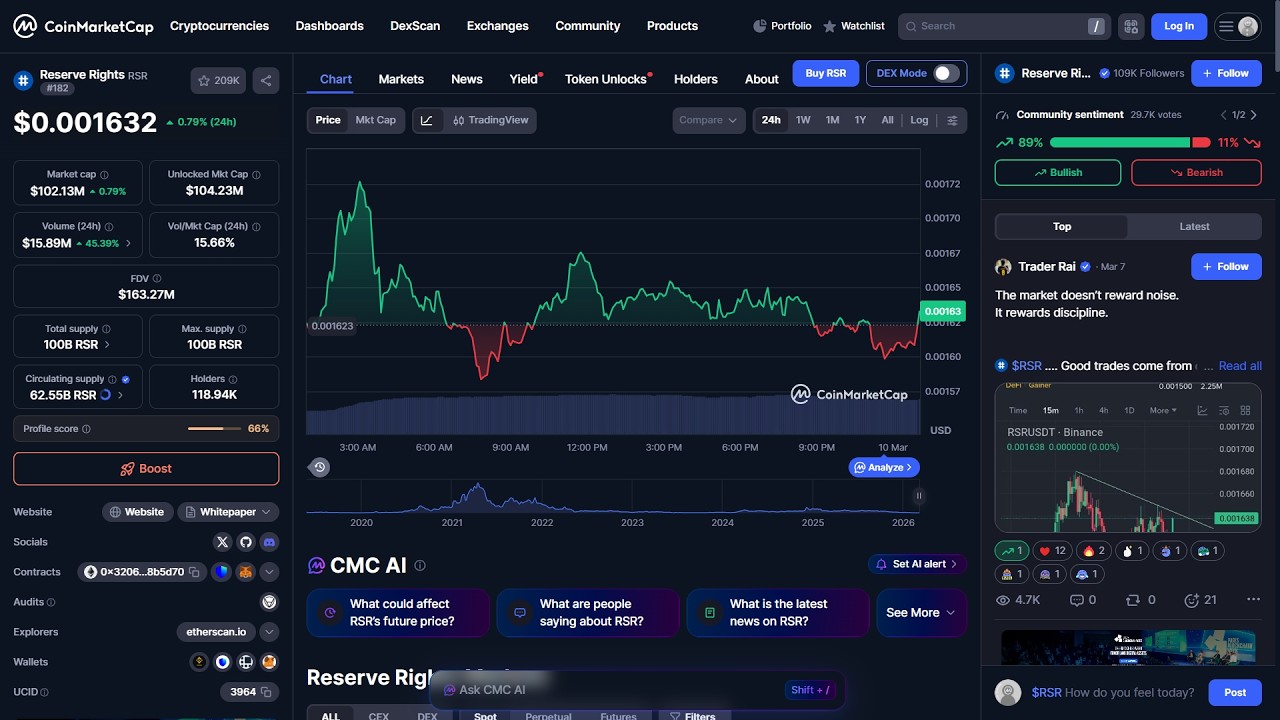Vote Bullish on community sentiment
Image resolution: width=1280 pixels, height=720 pixels.
[1058, 173]
